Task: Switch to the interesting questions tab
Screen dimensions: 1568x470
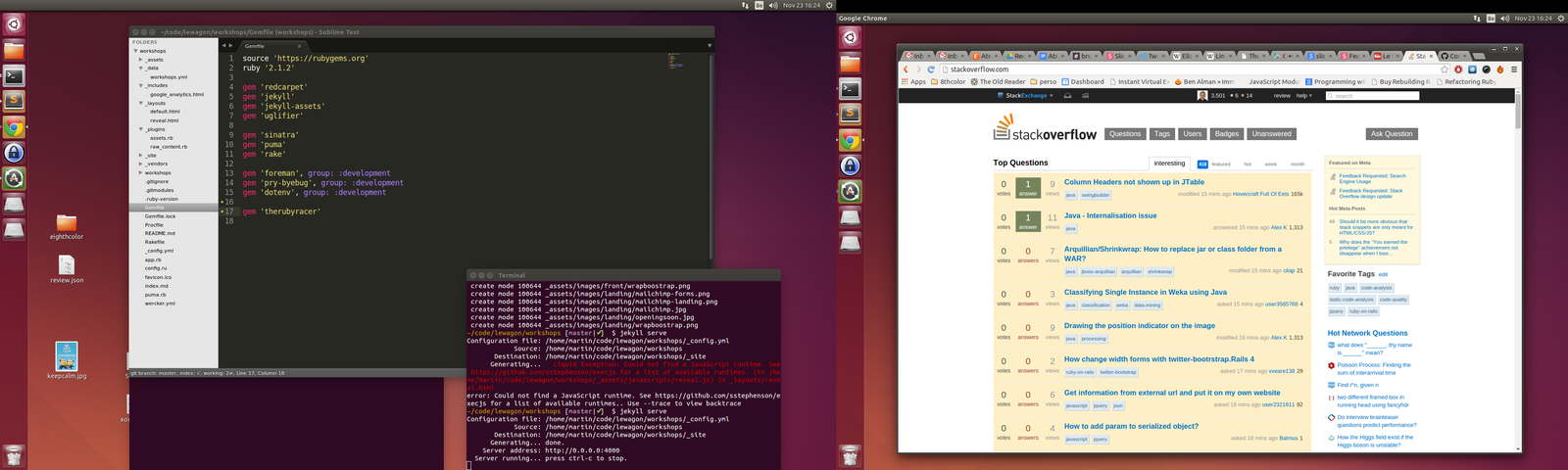Action: [1169, 164]
